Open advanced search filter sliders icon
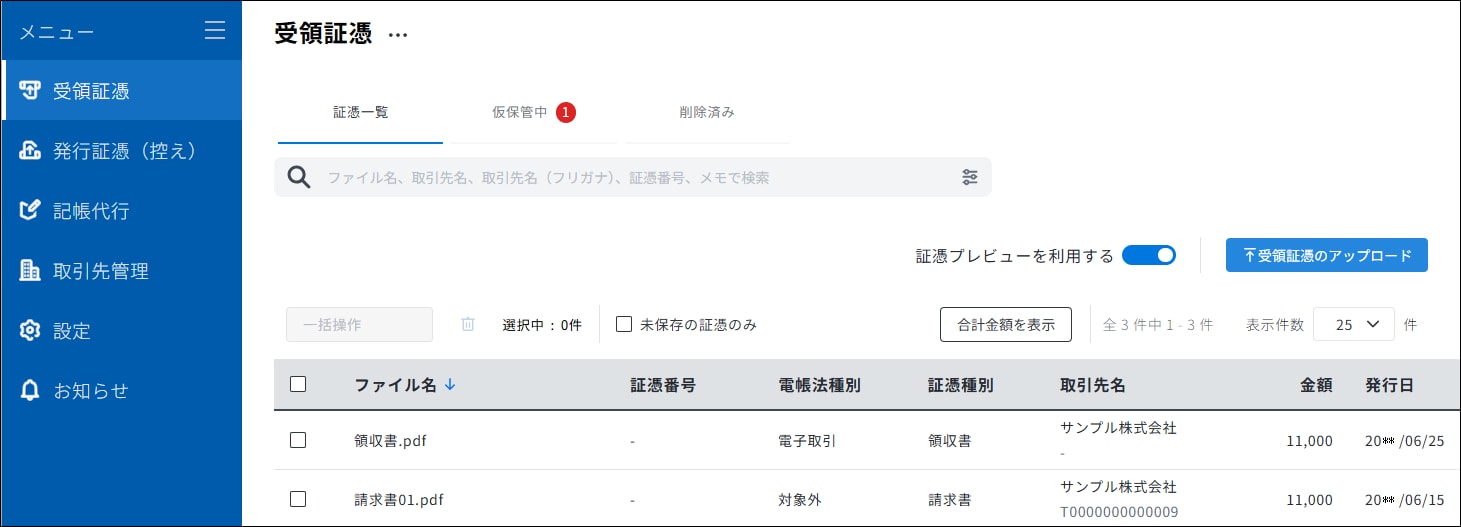This screenshot has width=1461, height=527. point(970,177)
